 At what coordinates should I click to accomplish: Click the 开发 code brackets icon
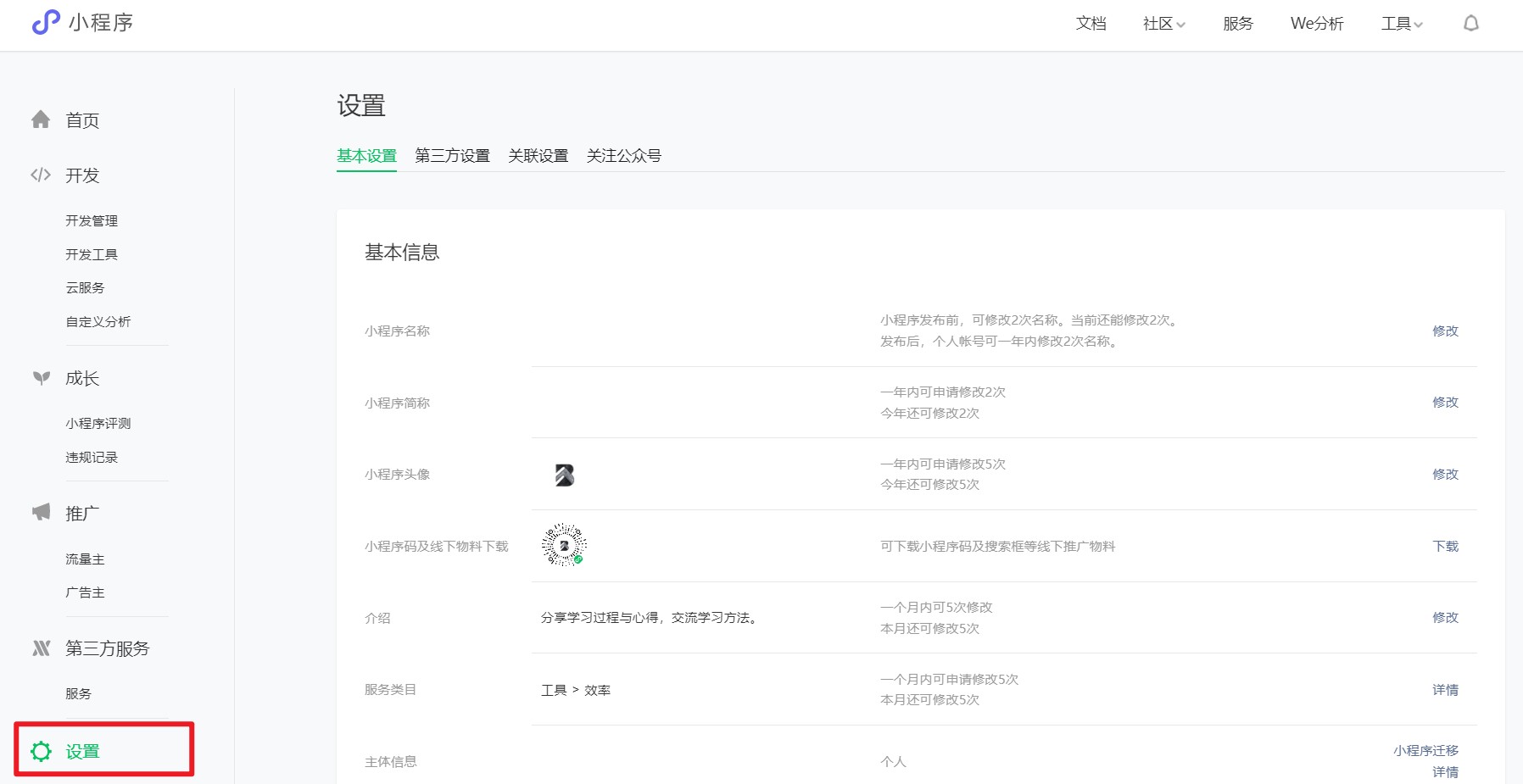41,175
